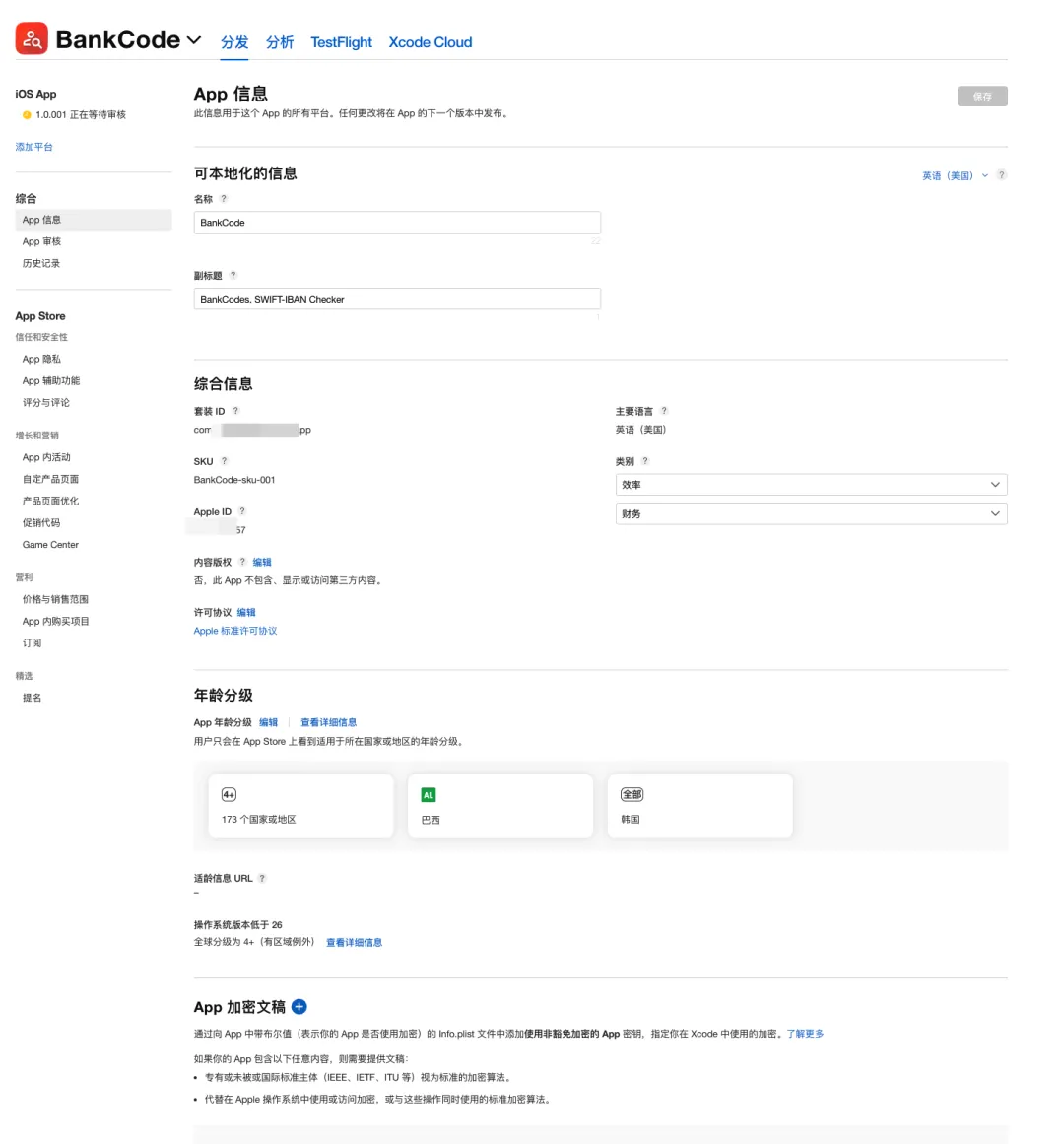Open App 审核 in the sidebar
This screenshot has width=1064, height=1144.
(41, 241)
